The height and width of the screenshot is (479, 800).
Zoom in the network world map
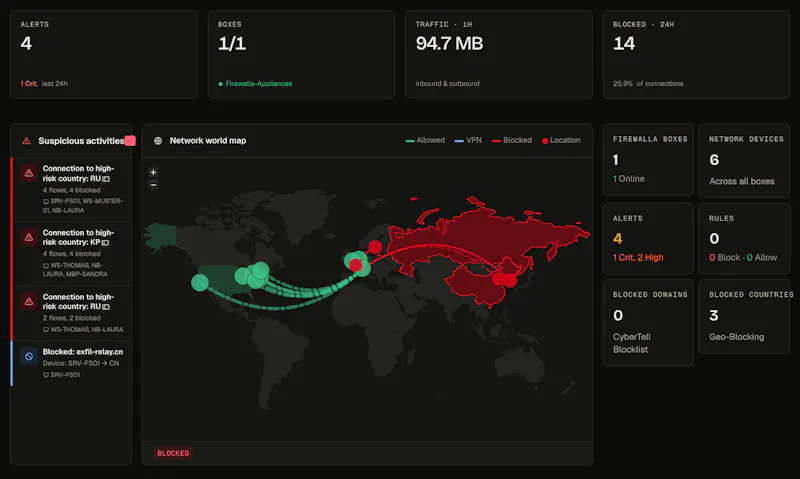153,172
